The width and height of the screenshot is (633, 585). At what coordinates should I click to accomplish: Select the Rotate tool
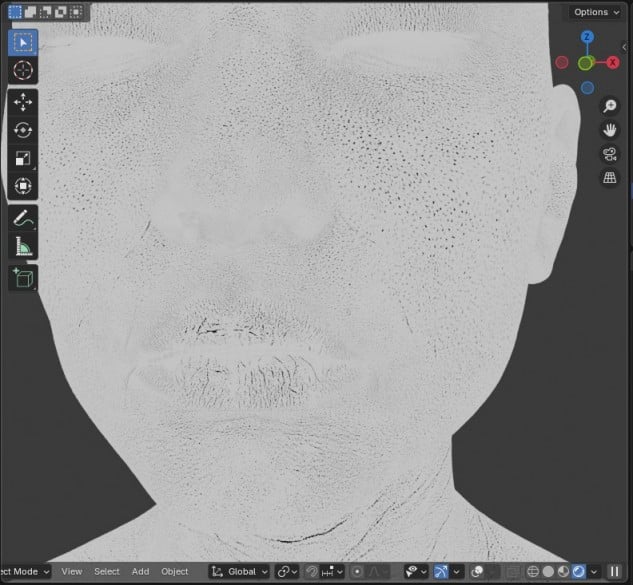tap(23, 130)
